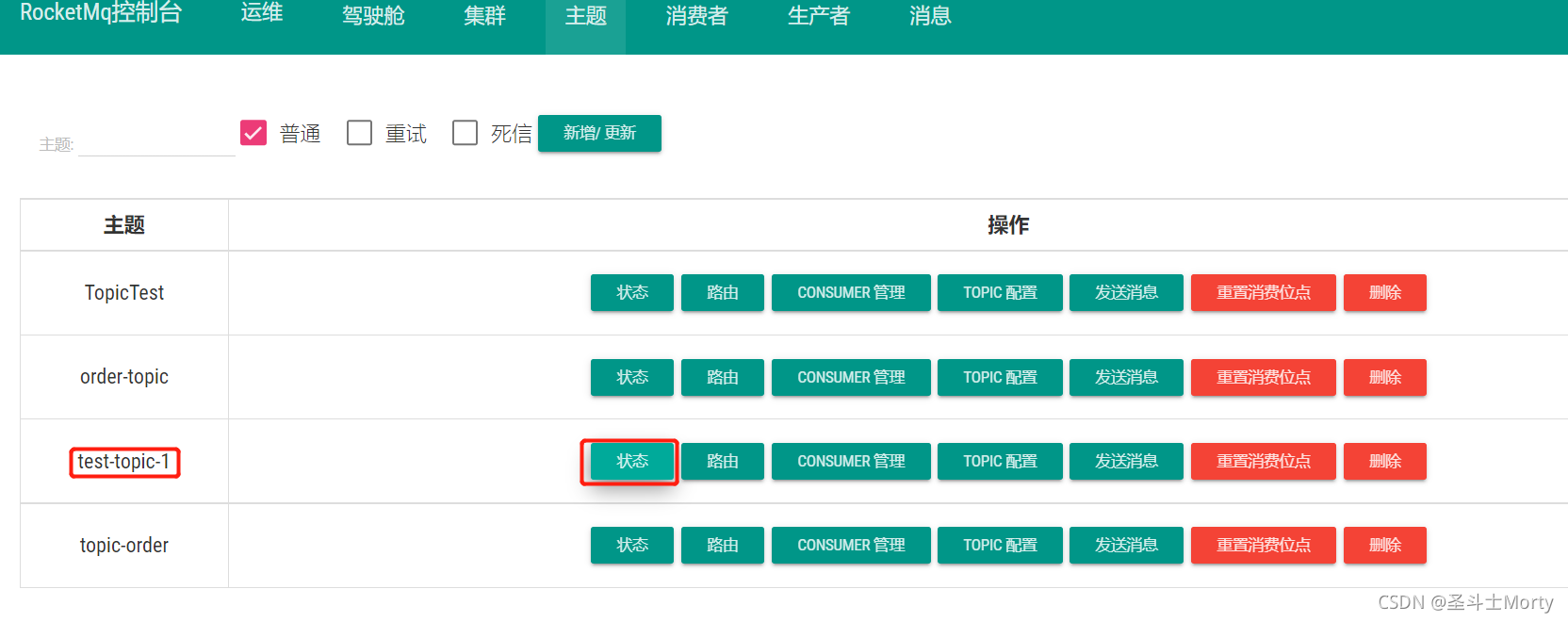
Task: Select the 主题 navigation tab
Action: [x=585, y=16]
